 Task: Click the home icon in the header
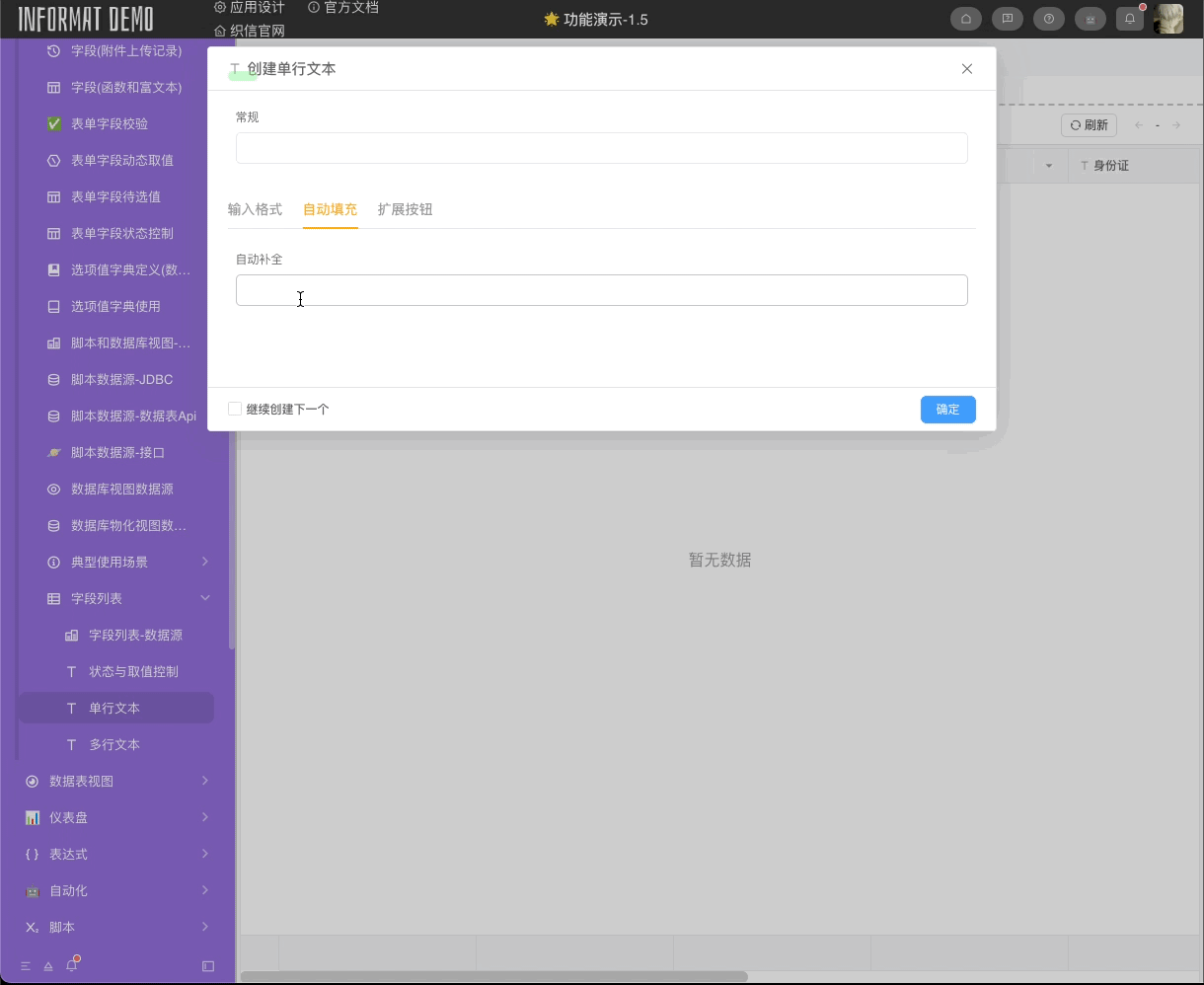[966, 18]
